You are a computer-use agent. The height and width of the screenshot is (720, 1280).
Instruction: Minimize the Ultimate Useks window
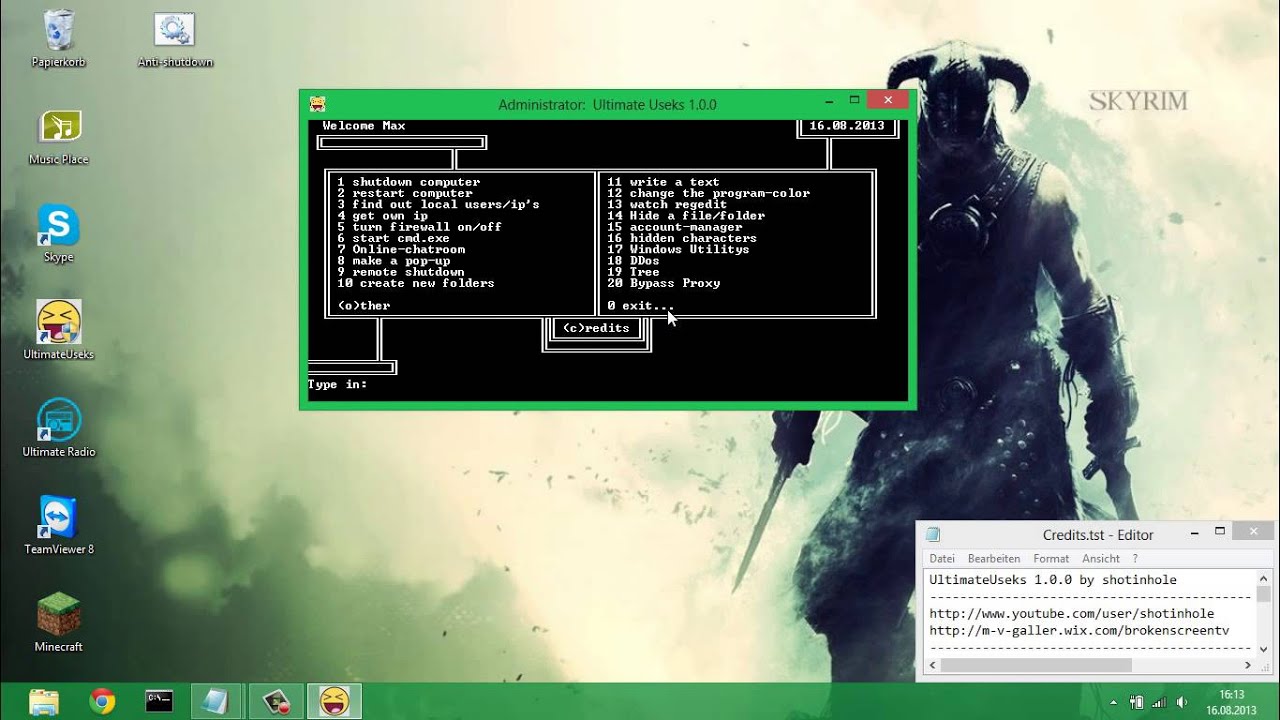coord(830,101)
